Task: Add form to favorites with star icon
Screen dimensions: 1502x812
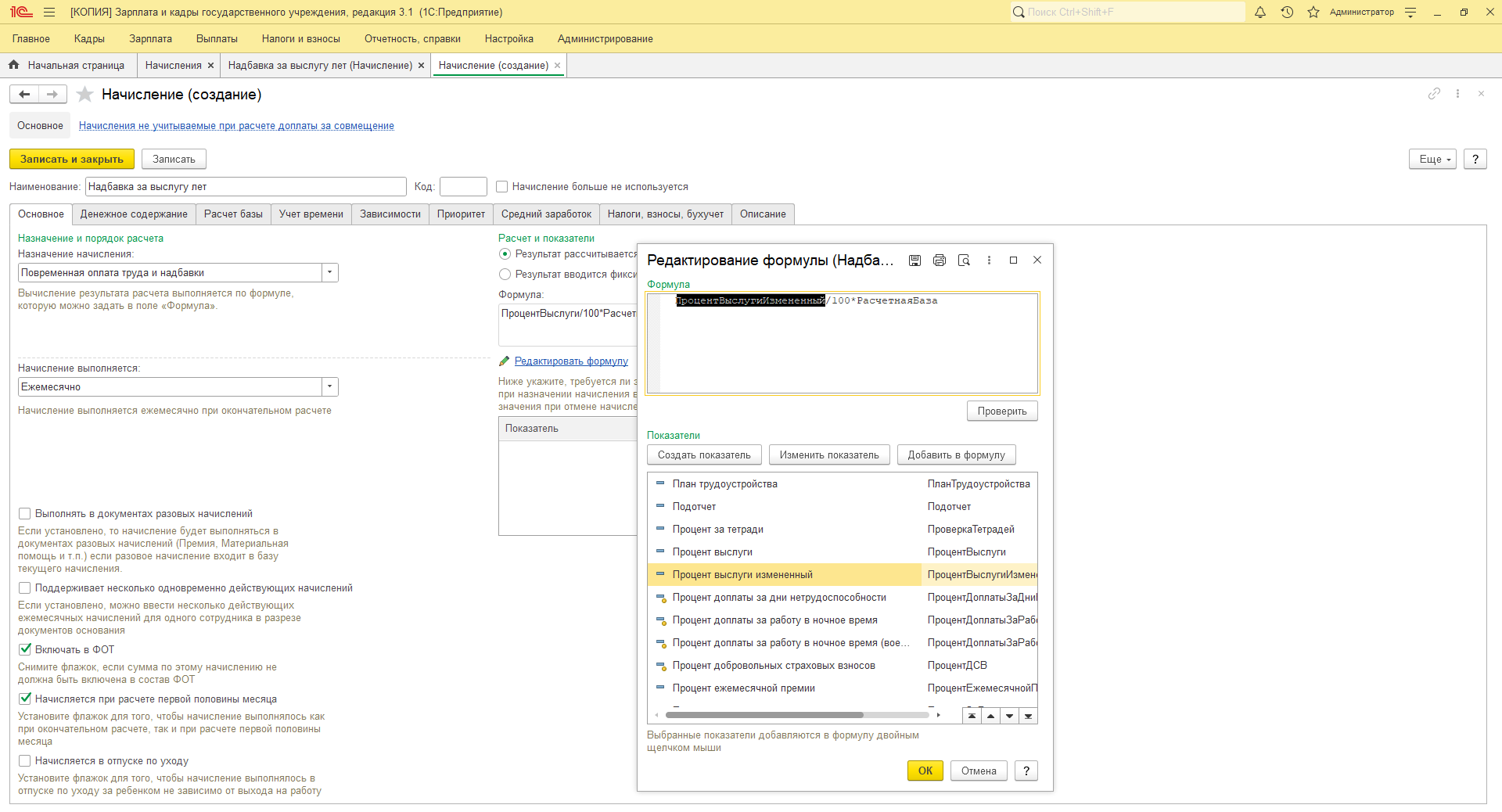Action: click(x=84, y=94)
